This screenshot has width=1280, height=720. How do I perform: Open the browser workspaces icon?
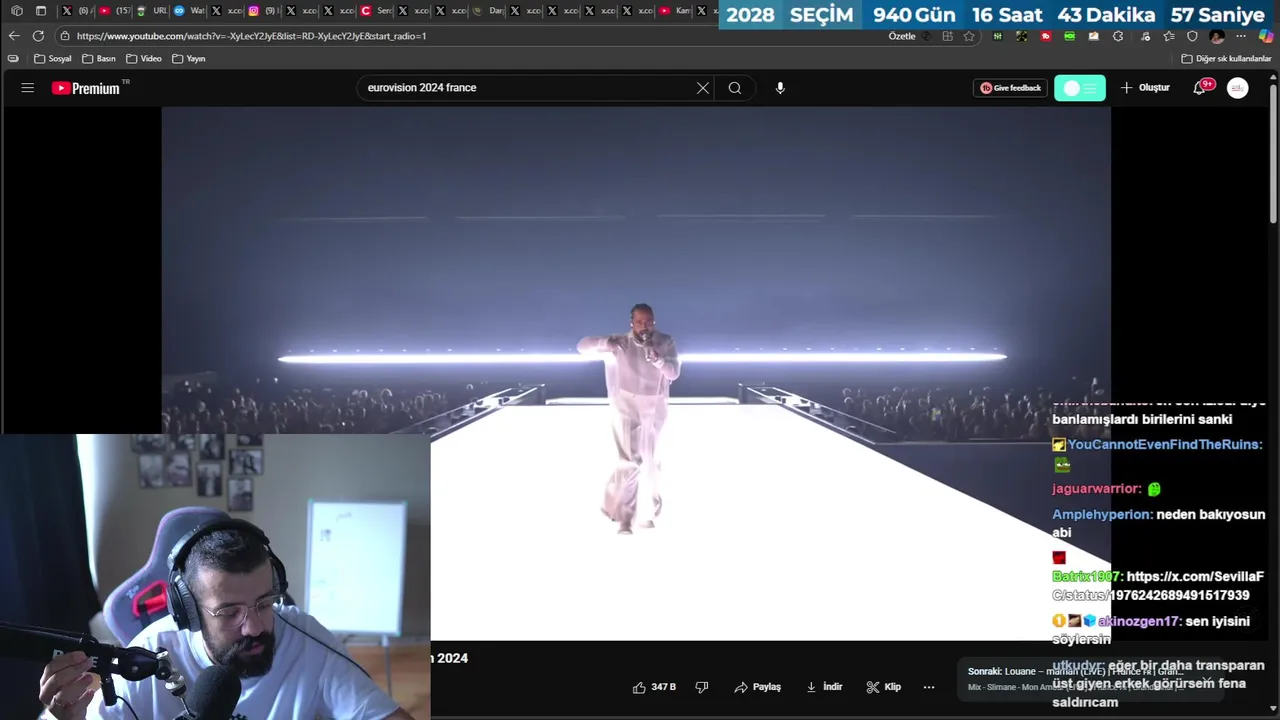coord(17,11)
